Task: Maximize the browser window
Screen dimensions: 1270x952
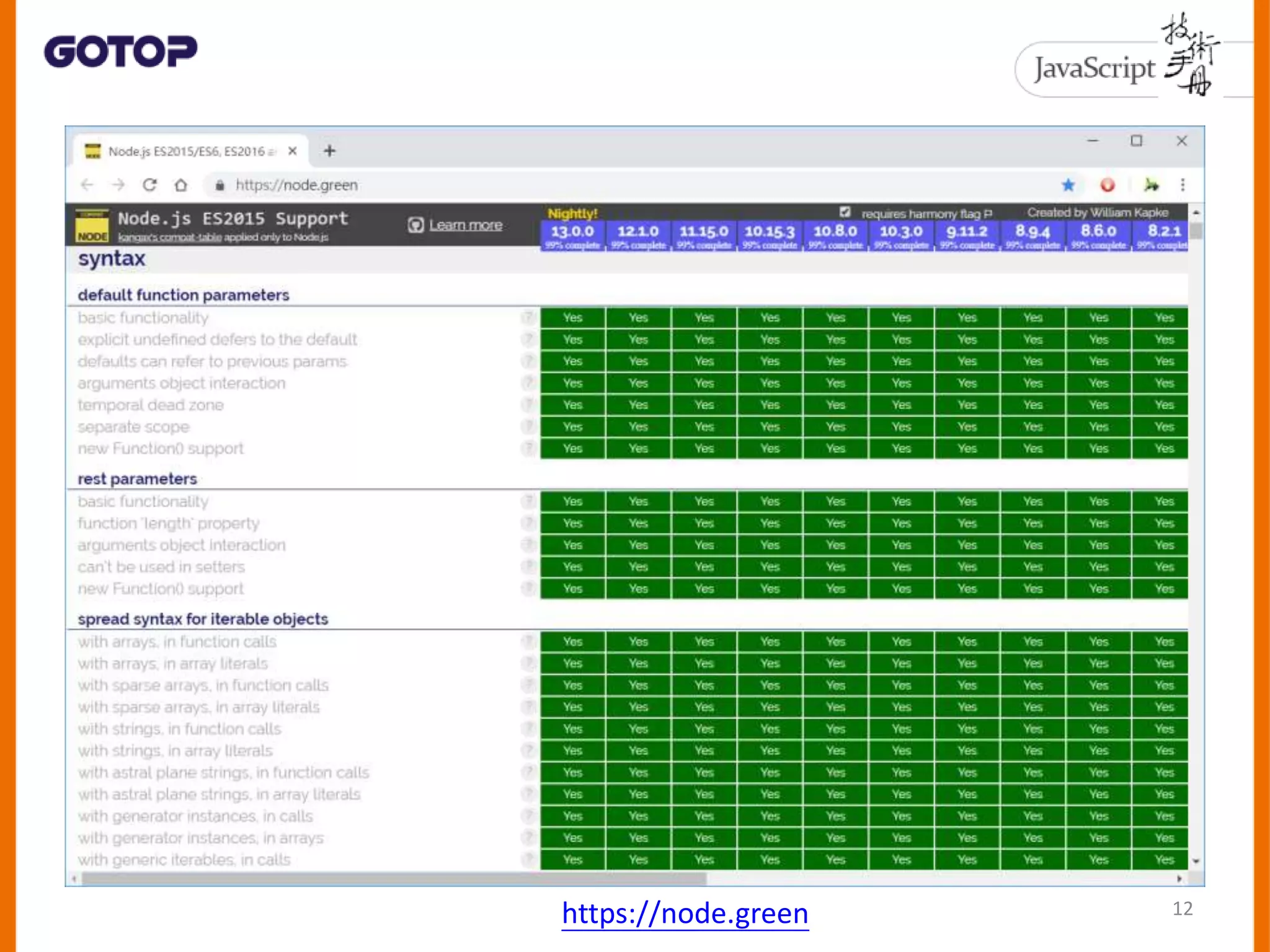Action: [x=1136, y=141]
